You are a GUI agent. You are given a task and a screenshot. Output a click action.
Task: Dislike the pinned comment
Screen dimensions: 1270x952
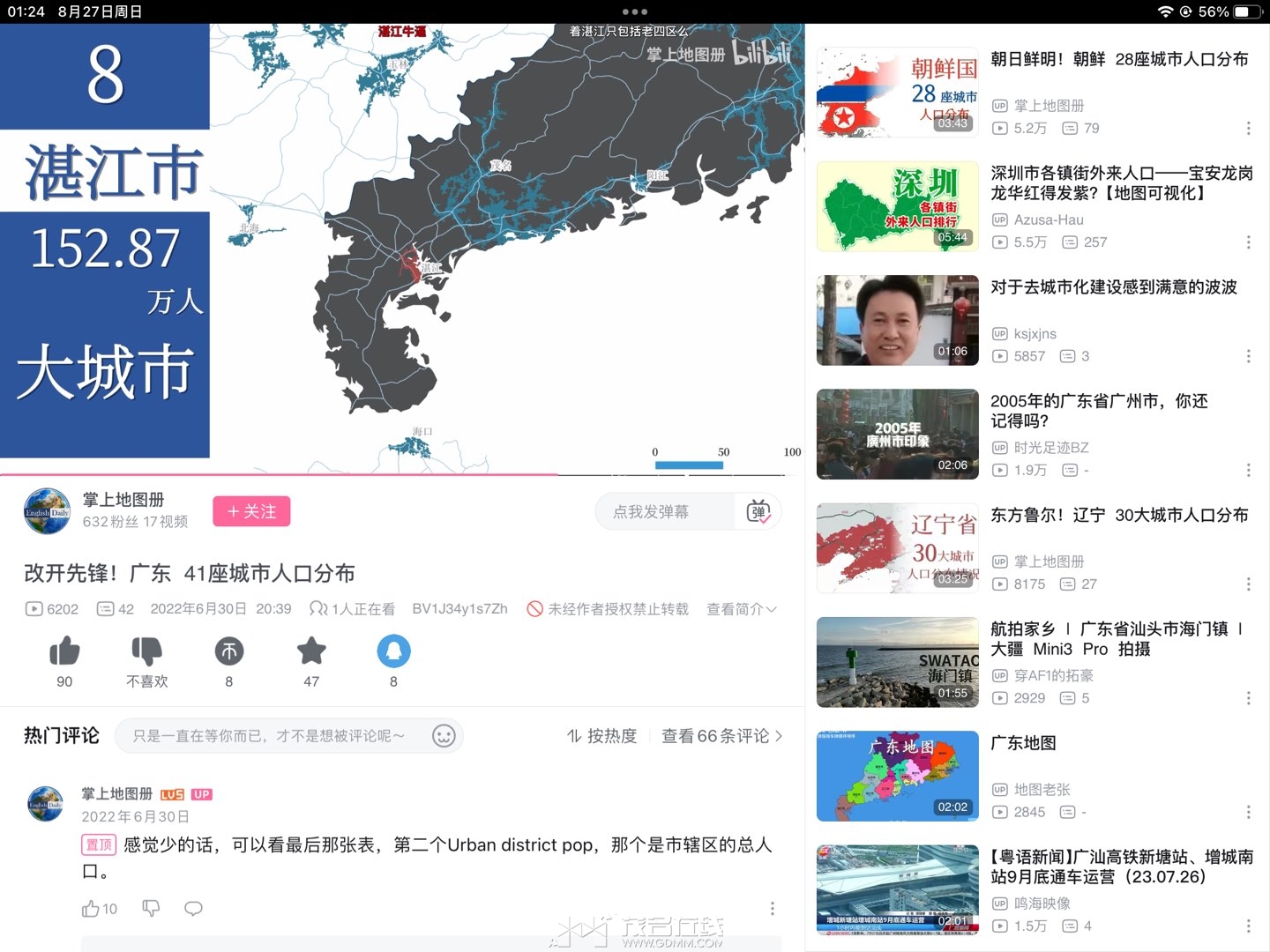(152, 909)
